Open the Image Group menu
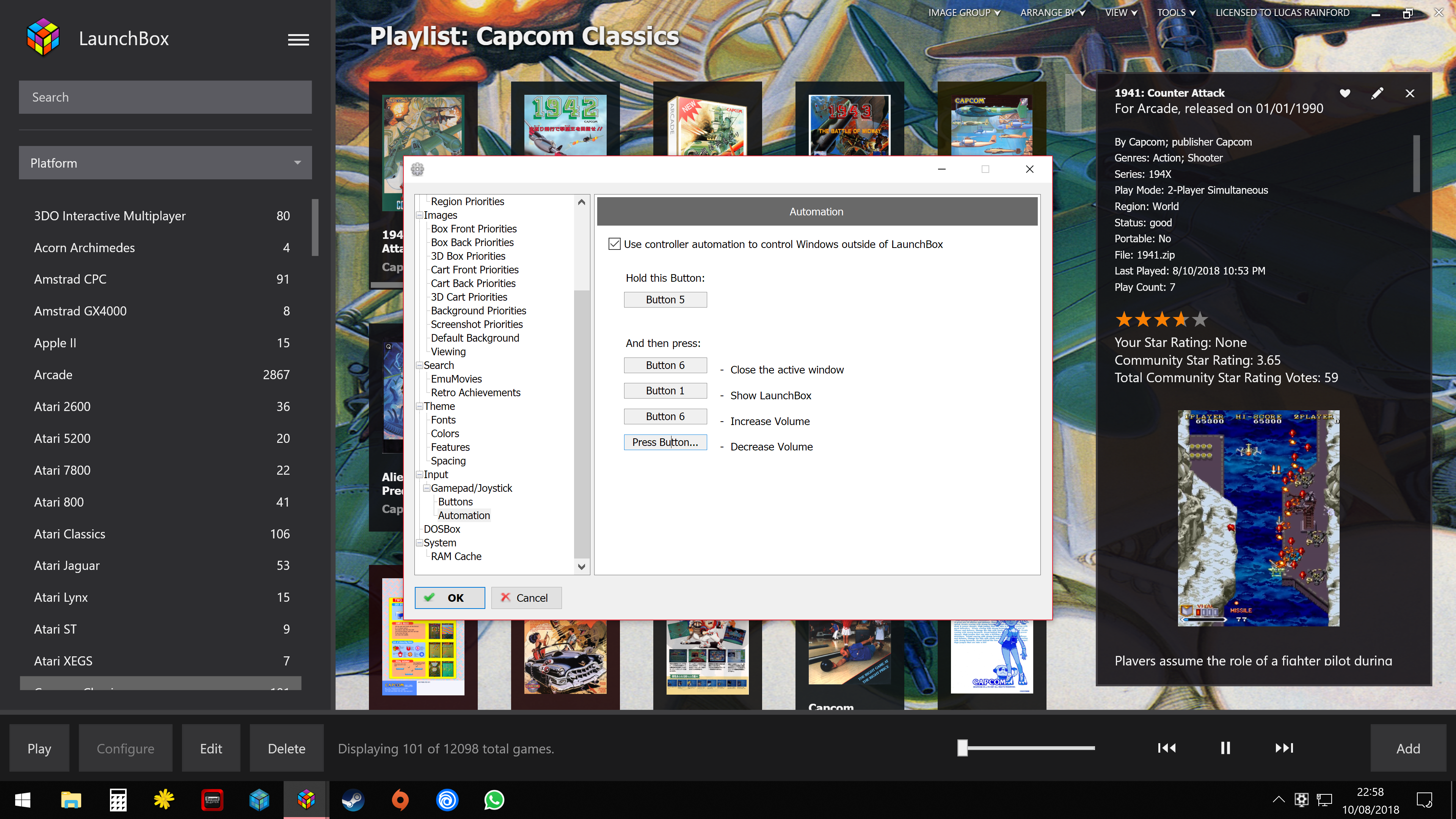1456x819 pixels. [964, 13]
